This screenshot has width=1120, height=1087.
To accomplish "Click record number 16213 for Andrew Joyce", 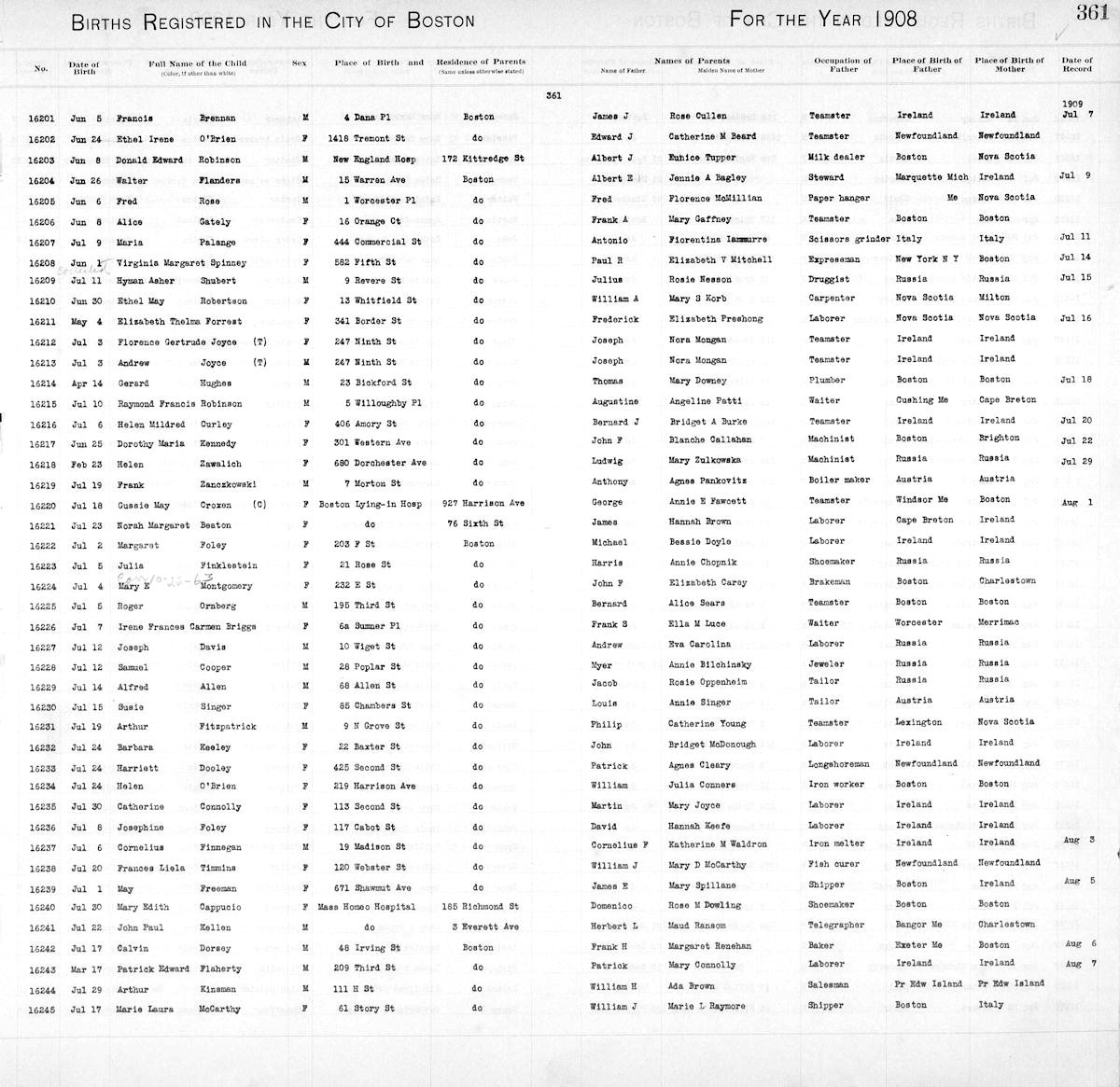I will pos(42,363).
